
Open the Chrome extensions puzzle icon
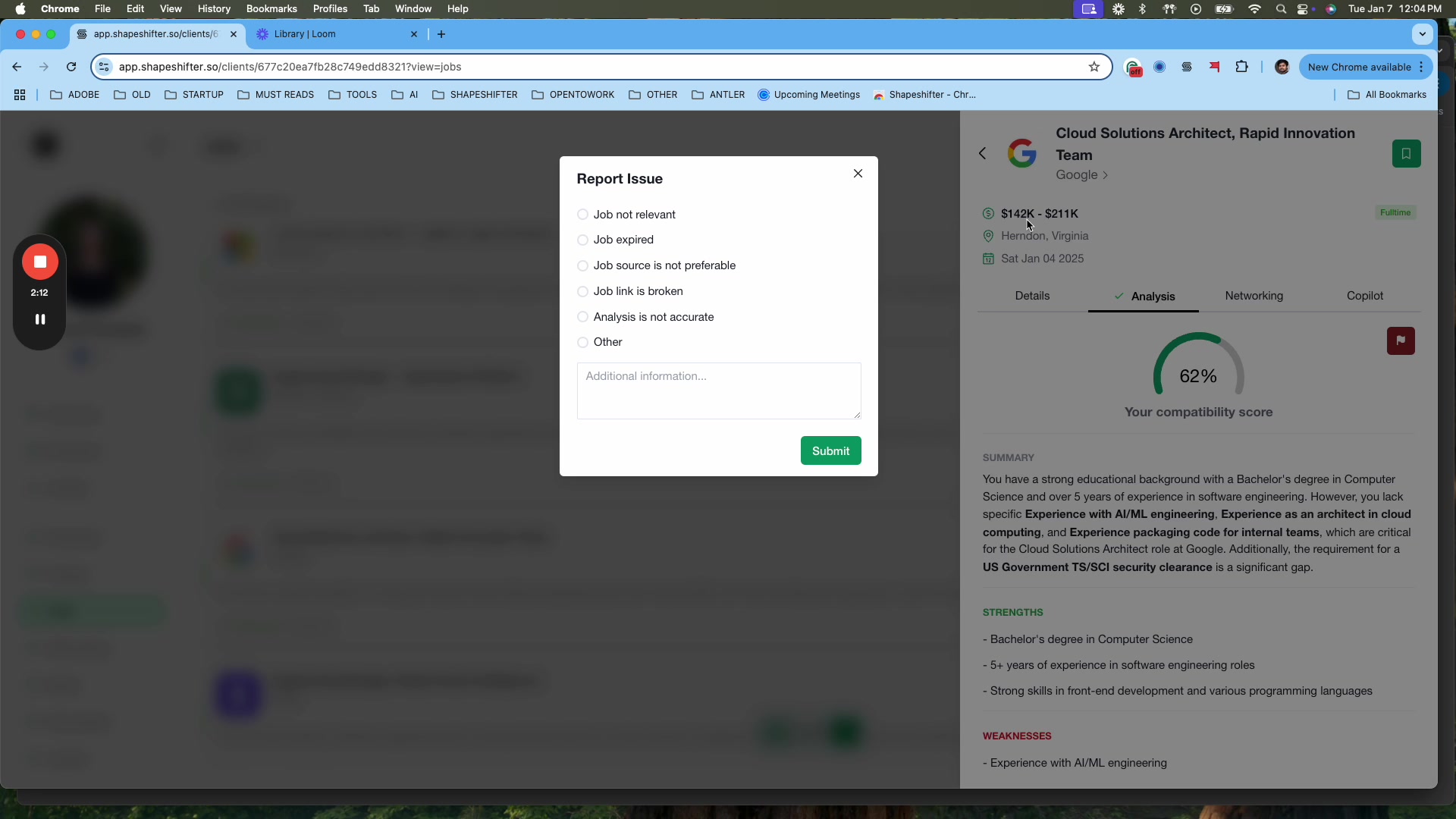click(x=1242, y=67)
